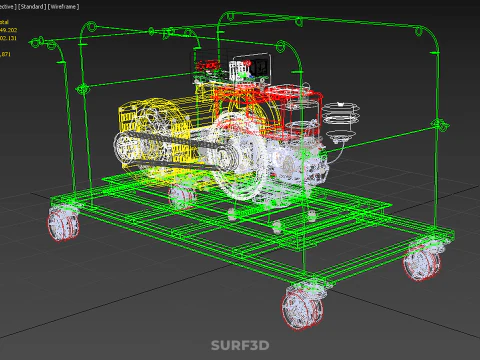Select the large white engine flywheel
The image size is (480, 360).
click(x=239, y=157)
